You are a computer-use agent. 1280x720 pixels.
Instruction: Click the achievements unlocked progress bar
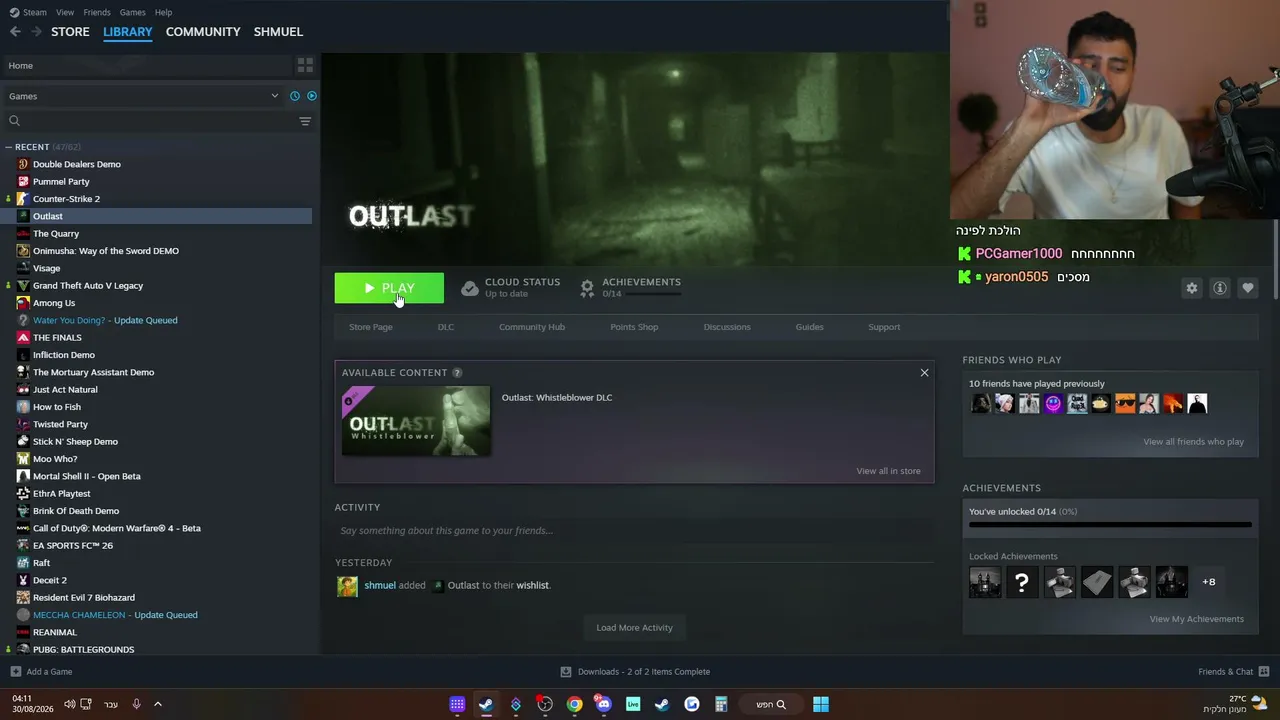coord(1110,524)
